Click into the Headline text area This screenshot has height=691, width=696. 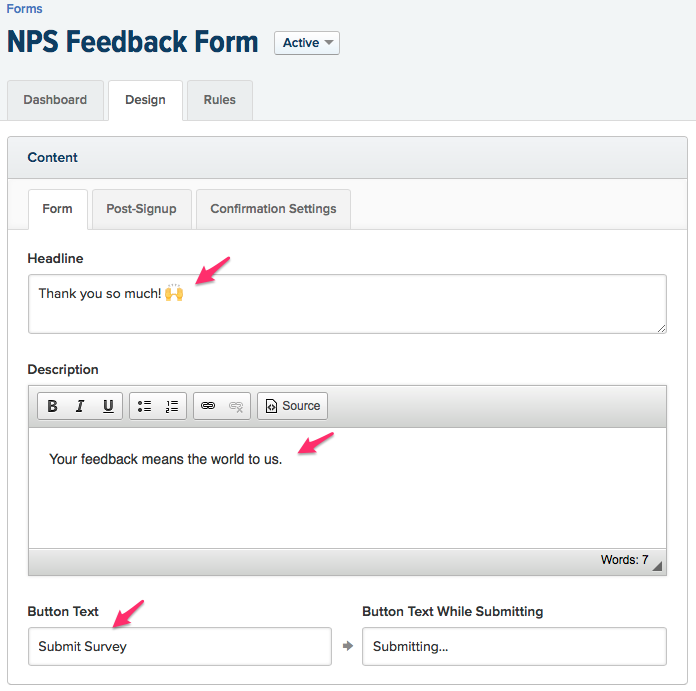coord(347,304)
